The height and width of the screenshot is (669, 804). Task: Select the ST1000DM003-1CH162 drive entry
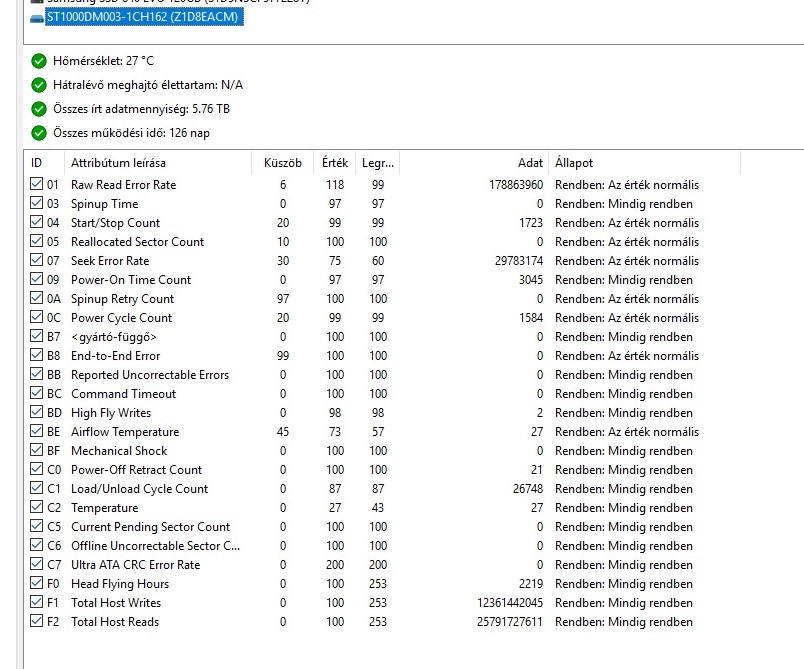pos(144,17)
